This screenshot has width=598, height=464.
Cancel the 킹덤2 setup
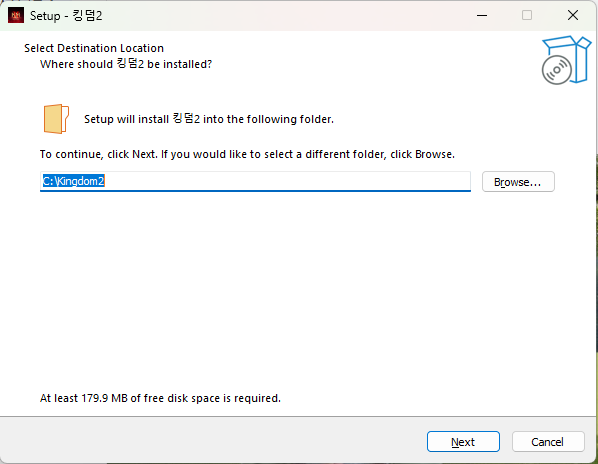click(x=548, y=442)
